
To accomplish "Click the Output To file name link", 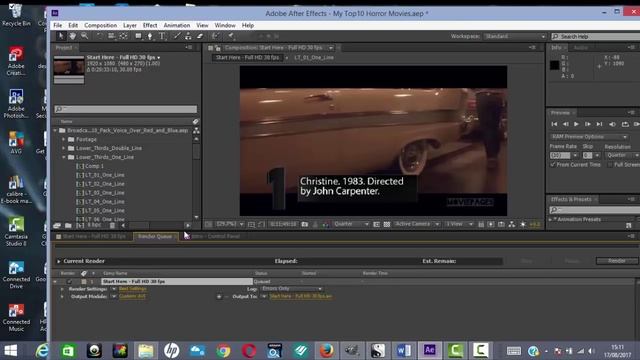I will click(x=301, y=296).
